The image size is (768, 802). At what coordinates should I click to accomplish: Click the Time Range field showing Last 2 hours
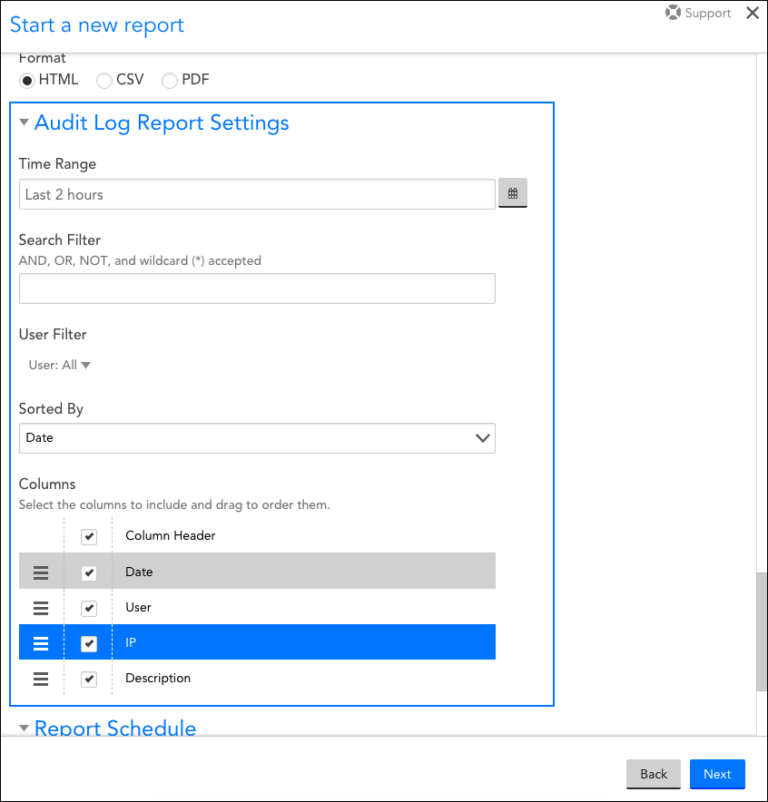[x=257, y=193]
